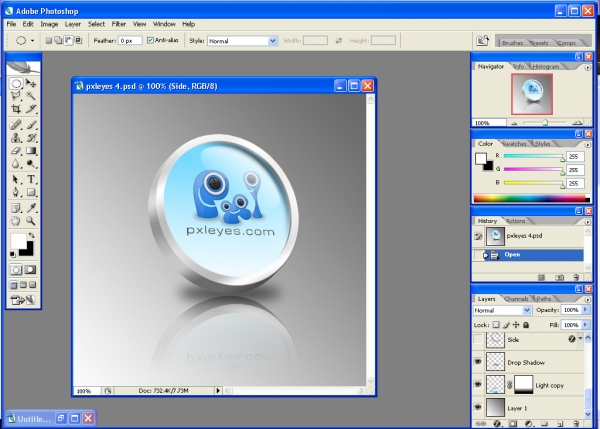The image size is (600, 429).
Task: Select the Gradient tool
Action: coord(31,151)
